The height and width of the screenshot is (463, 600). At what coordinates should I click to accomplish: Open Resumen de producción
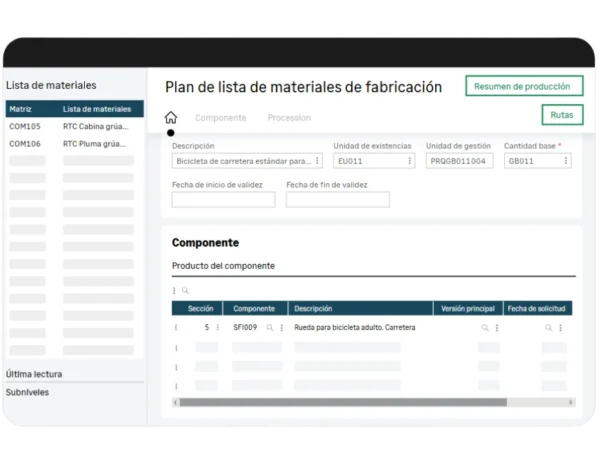(x=524, y=86)
